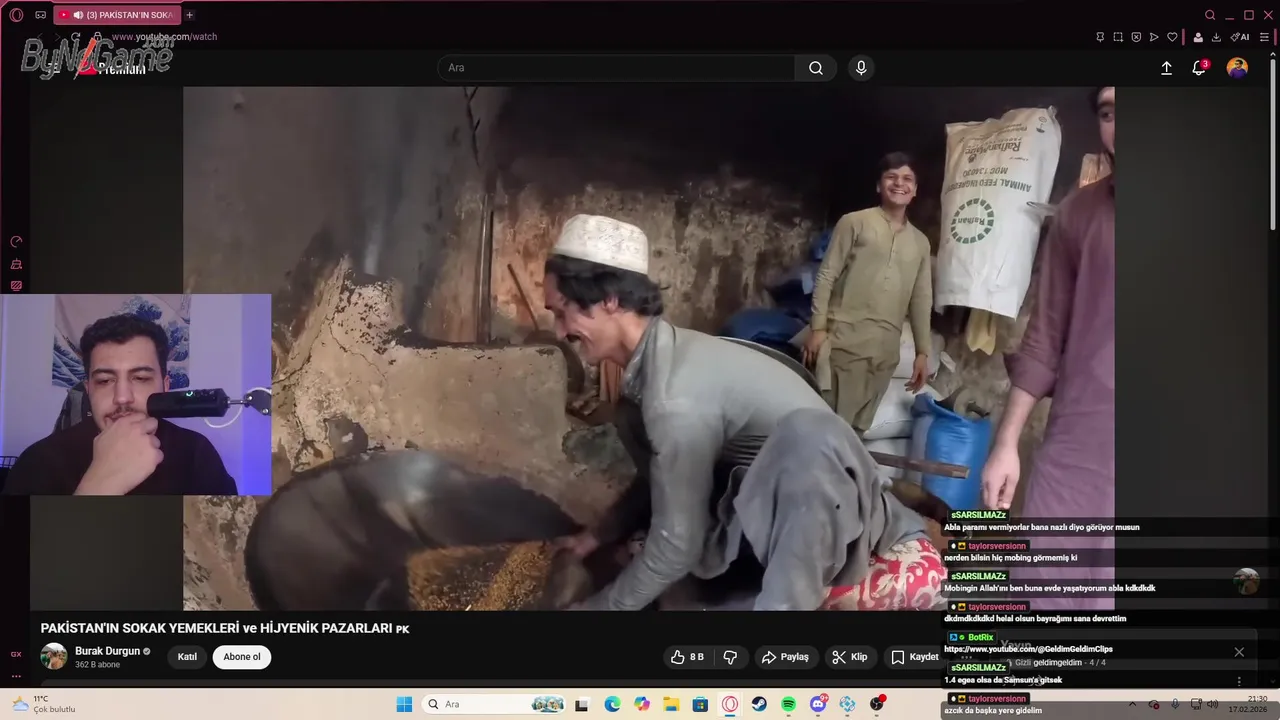The width and height of the screenshot is (1280, 720).
Task: Create a clip with Klip button
Action: click(849, 657)
